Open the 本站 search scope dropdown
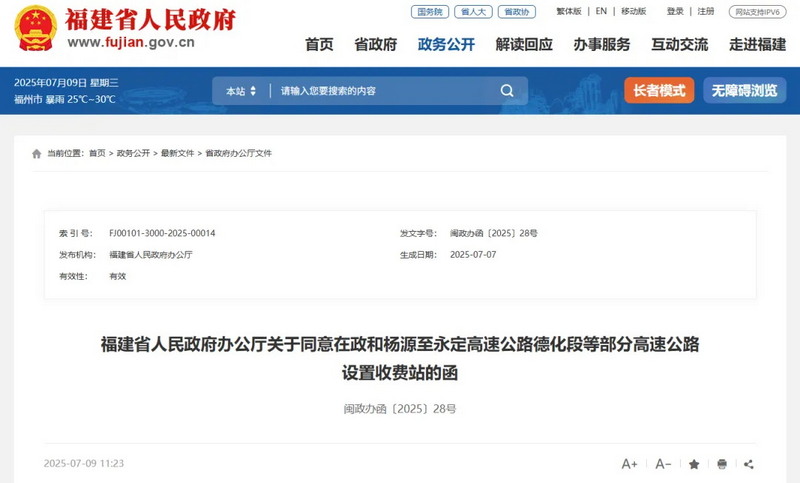800x483 pixels. (241, 91)
